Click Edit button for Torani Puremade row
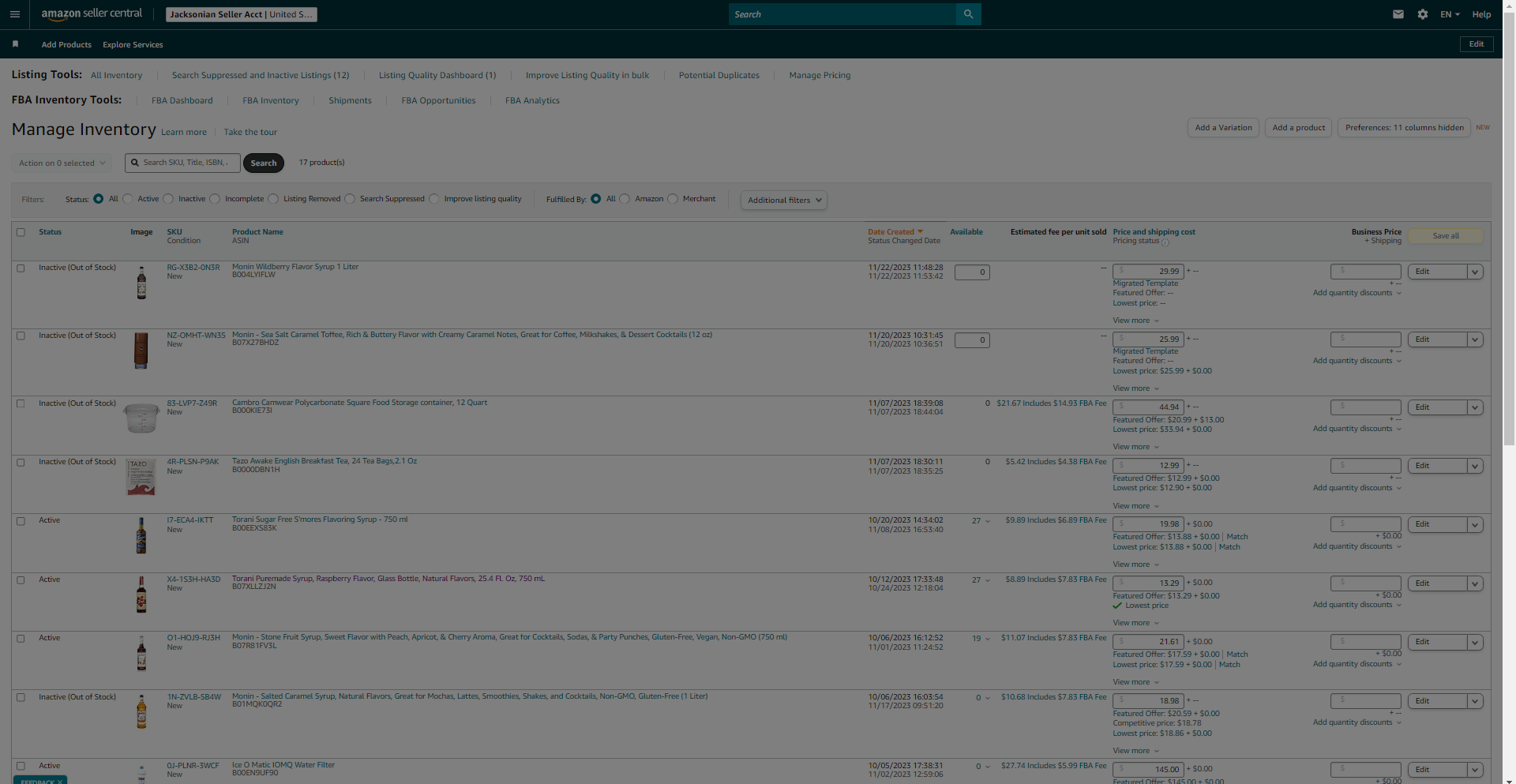Viewport: 1516px width, 784px height. click(x=1437, y=583)
